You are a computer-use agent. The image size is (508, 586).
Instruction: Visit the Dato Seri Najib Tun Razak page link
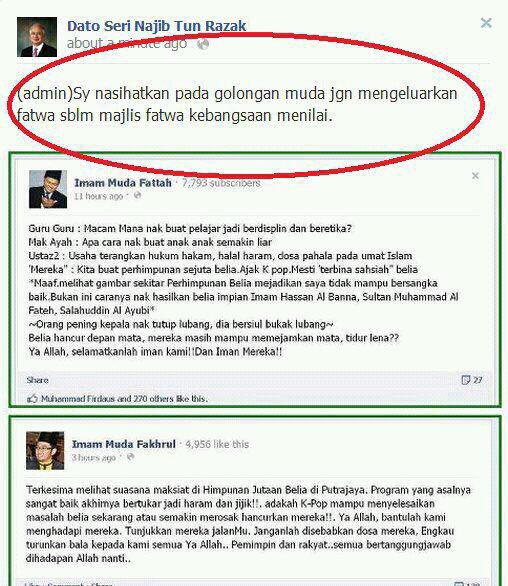(x=157, y=26)
